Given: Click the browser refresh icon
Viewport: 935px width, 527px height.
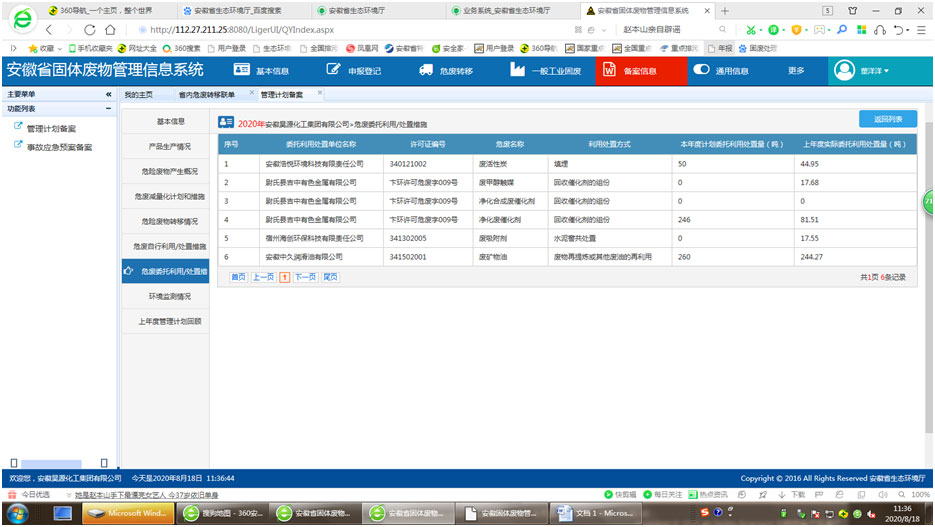Looking at the screenshot, I should [x=90, y=30].
